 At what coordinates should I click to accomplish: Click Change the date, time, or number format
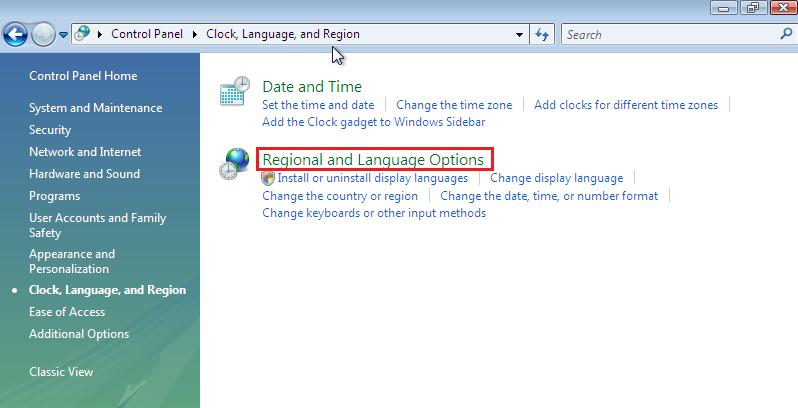(x=549, y=196)
